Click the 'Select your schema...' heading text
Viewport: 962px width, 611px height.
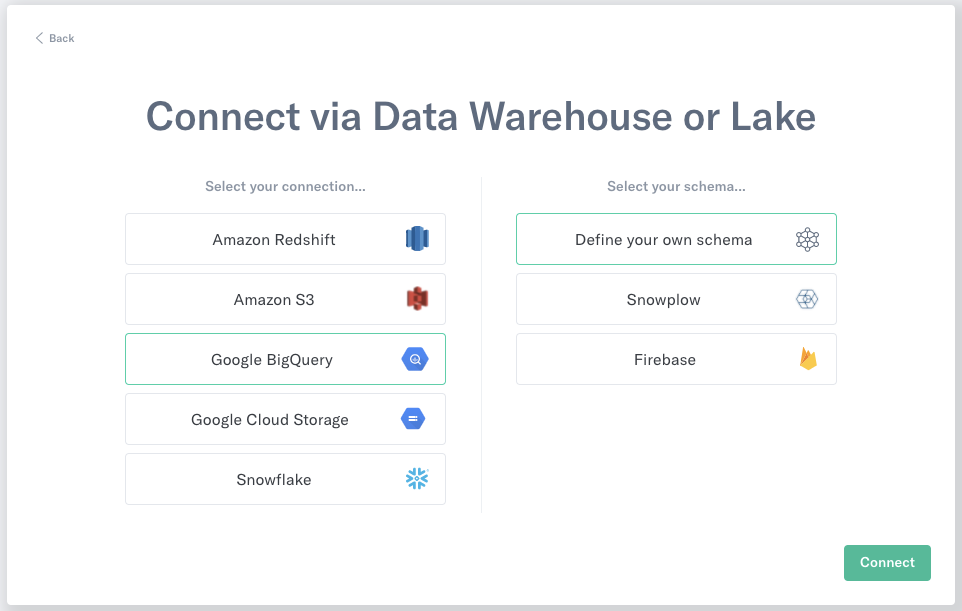(x=676, y=186)
